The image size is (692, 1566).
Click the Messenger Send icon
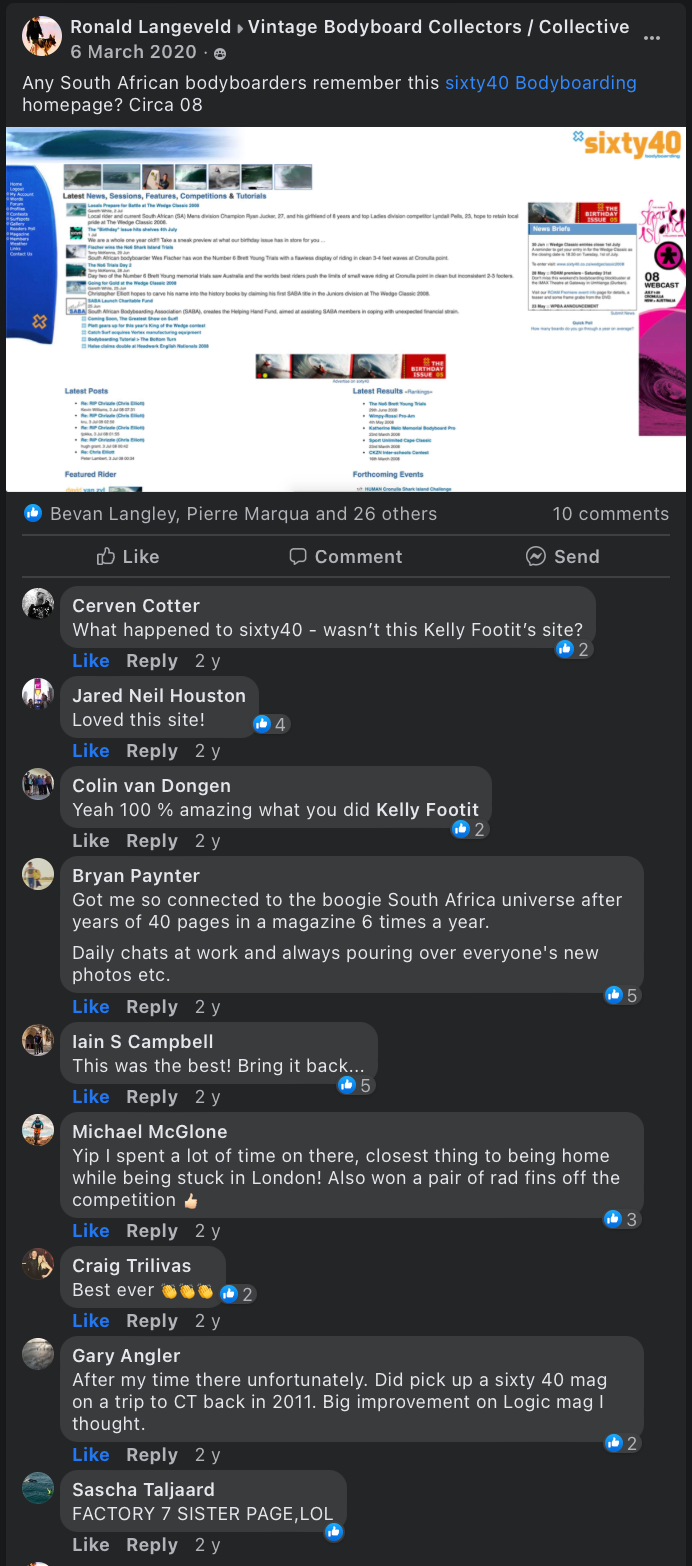click(x=536, y=557)
